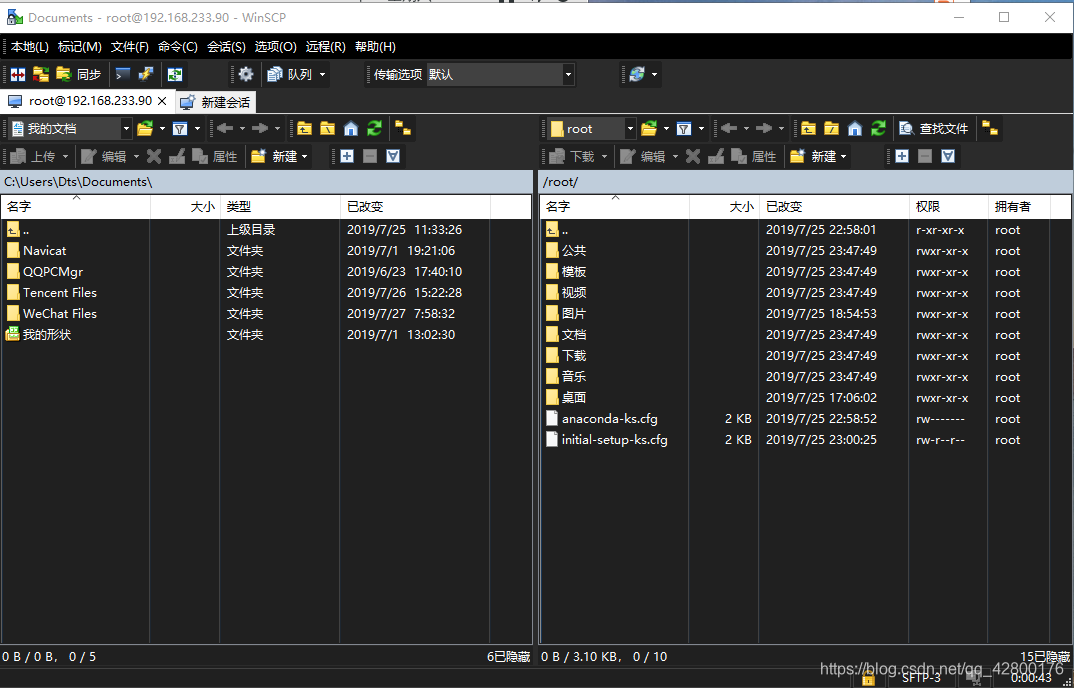The image size is (1074, 688).
Task: Click local panel filter funnel icon
Action: coord(180,128)
